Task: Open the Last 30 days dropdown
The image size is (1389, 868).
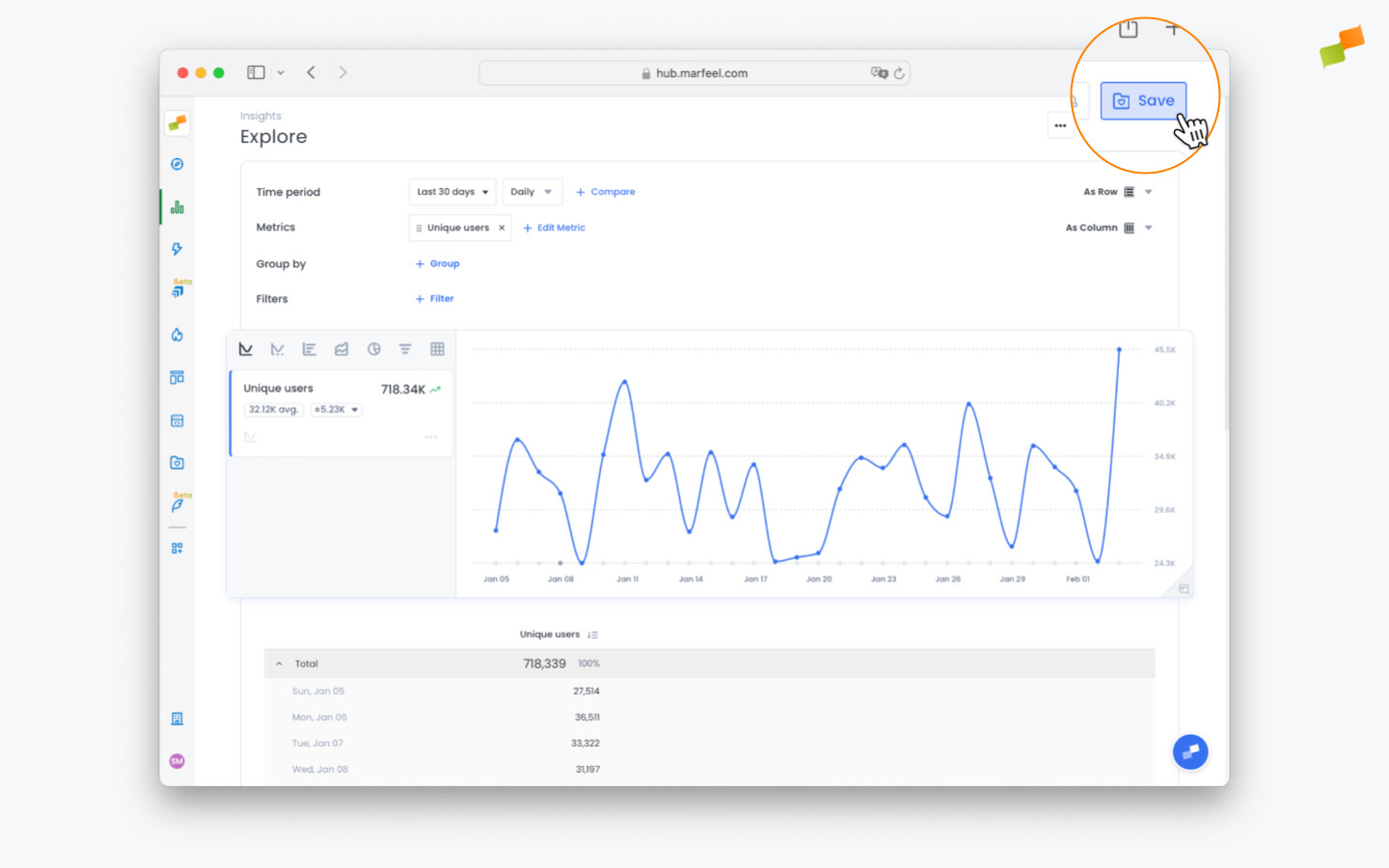Action: coord(452,192)
